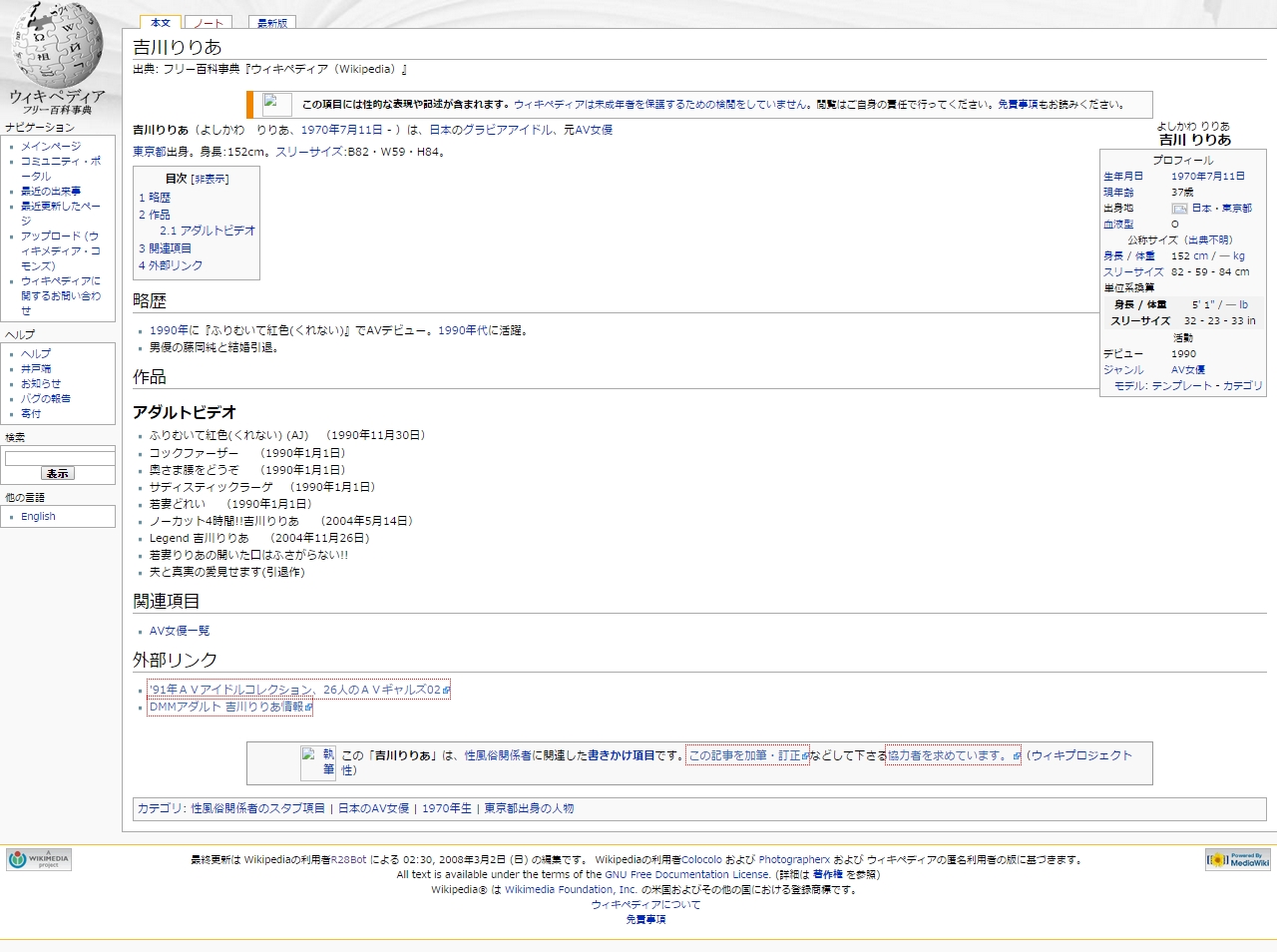This screenshot has height=952, width=1277.
Task: Jump to section 4 外部リンク in contents
Action: (171, 265)
